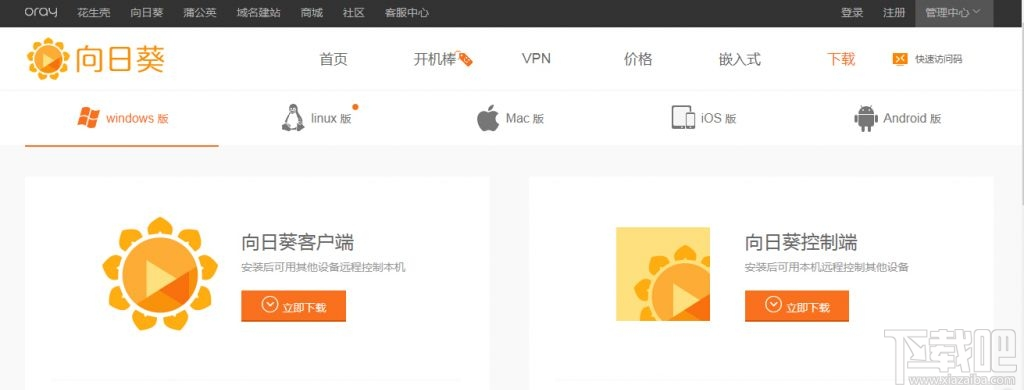The image size is (1024, 390).
Task: Click the iOS devices icon
Action: [683, 118]
